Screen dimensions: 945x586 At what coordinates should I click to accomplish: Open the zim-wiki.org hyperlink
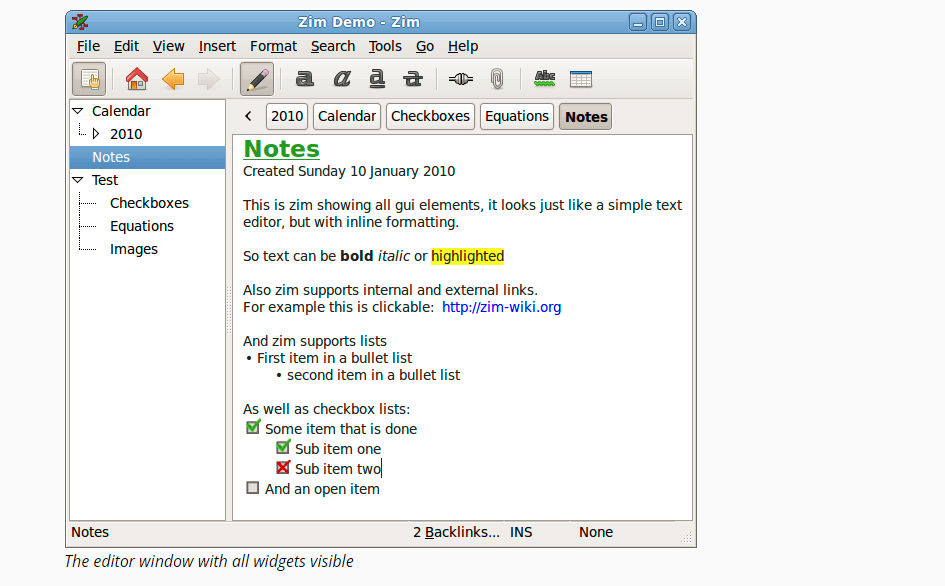tap(501, 307)
